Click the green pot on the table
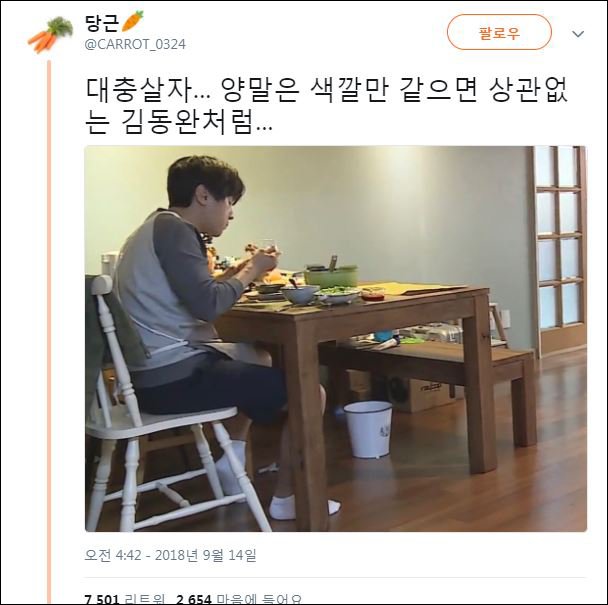The width and height of the screenshot is (608, 605). click(x=331, y=275)
